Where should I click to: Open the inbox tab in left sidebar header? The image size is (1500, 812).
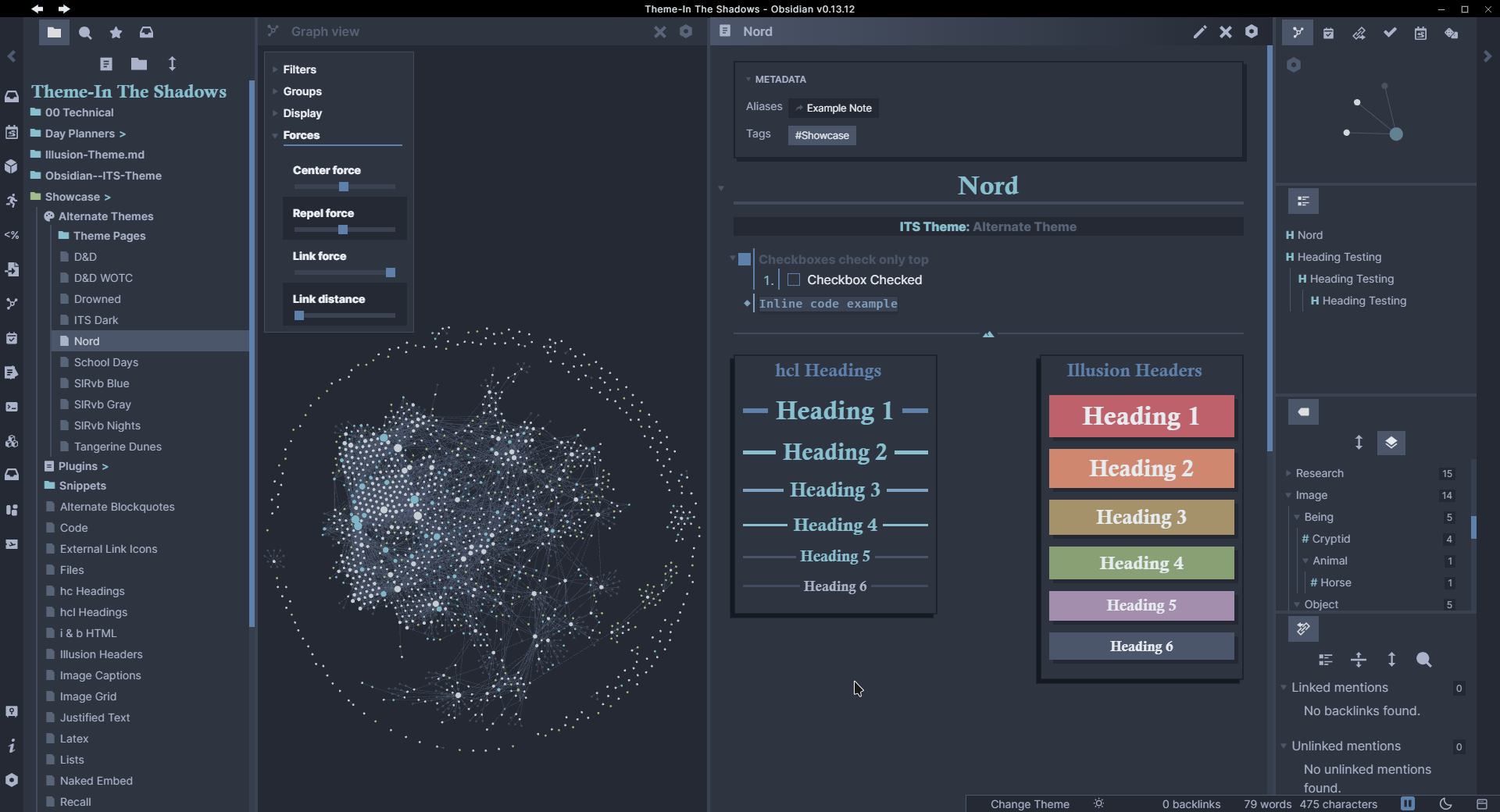click(146, 33)
